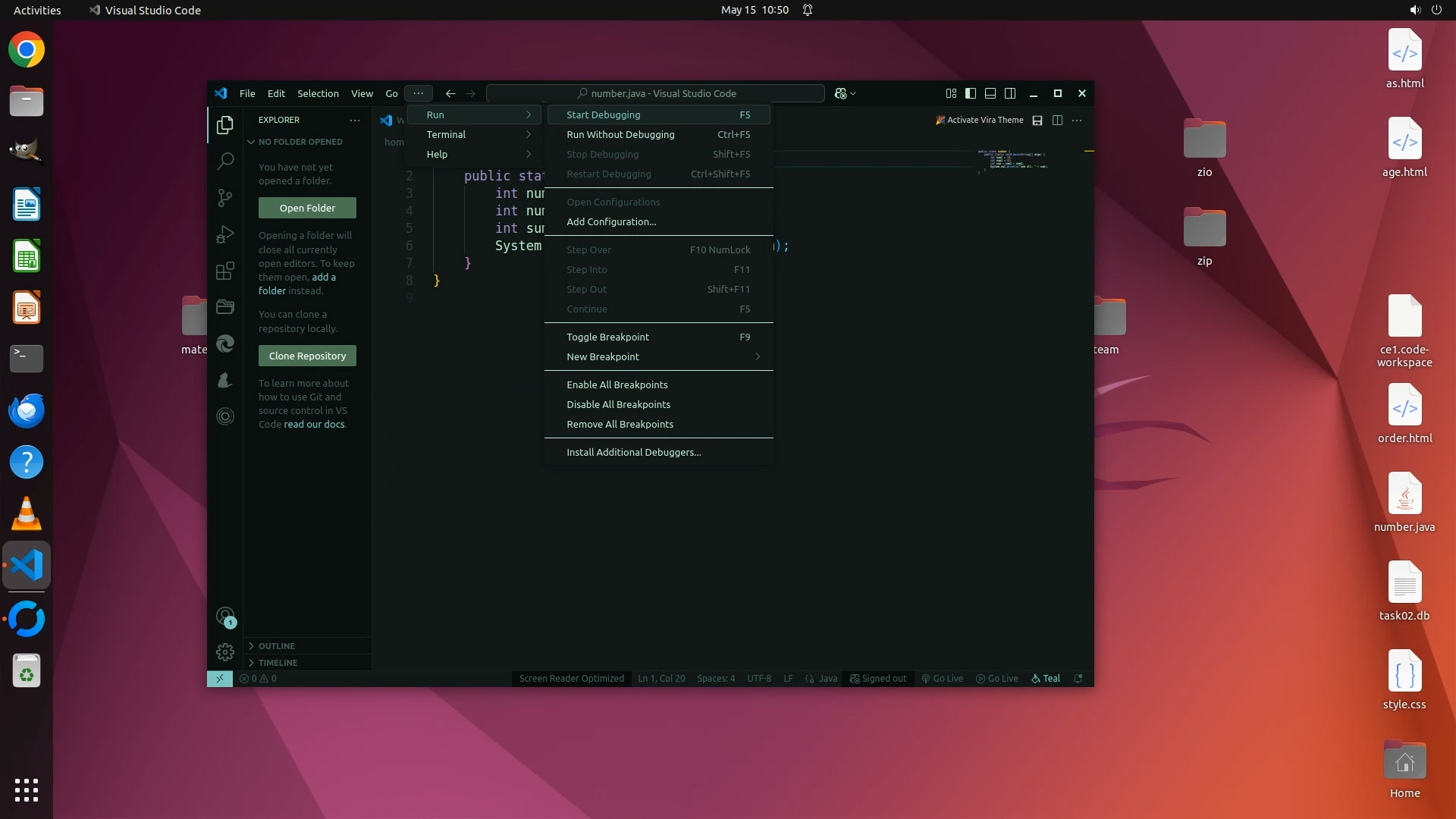This screenshot has height=819, width=1456.
Task: Expand the OUTLINE section
Action: (277, 646)
